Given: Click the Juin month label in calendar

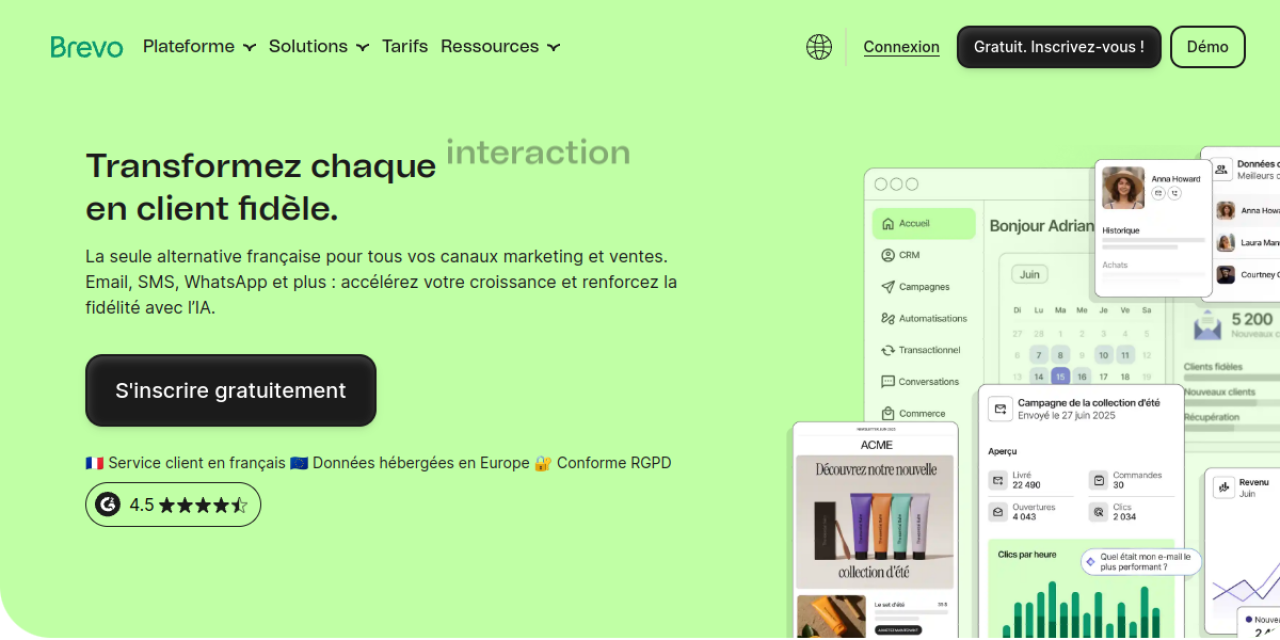Looking at the screenshot, I should point(1030,274).
